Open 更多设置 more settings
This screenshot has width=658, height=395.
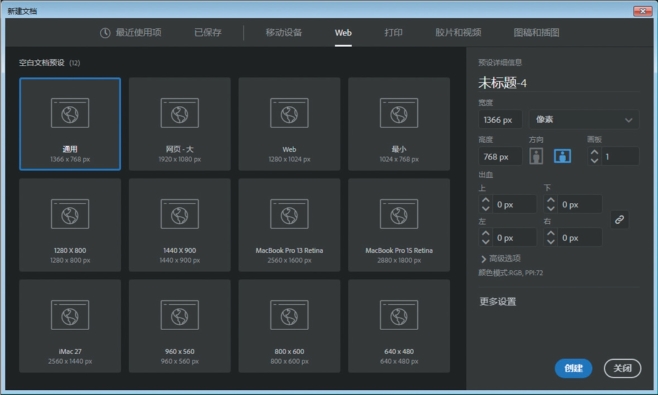tap(498, 301)
